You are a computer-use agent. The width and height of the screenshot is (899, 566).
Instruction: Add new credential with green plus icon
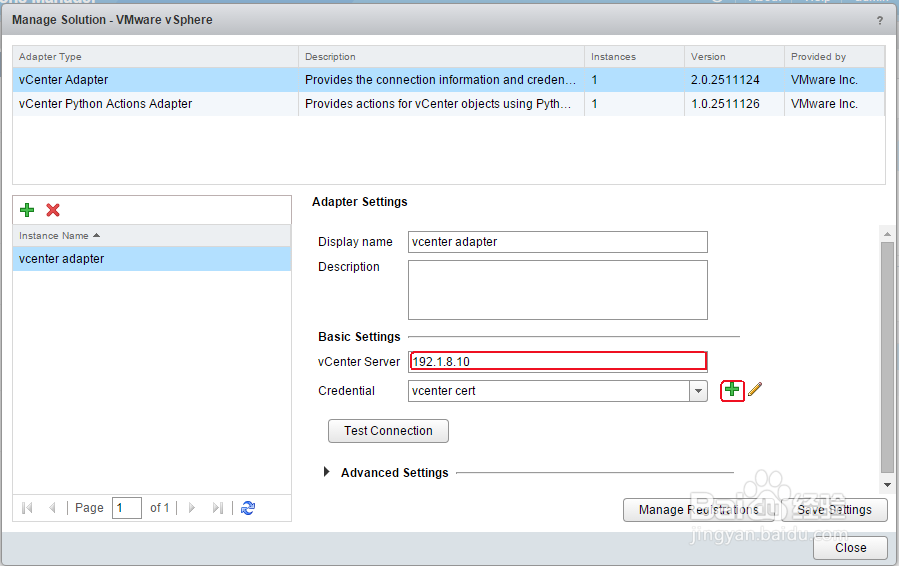tap(732, 390)
